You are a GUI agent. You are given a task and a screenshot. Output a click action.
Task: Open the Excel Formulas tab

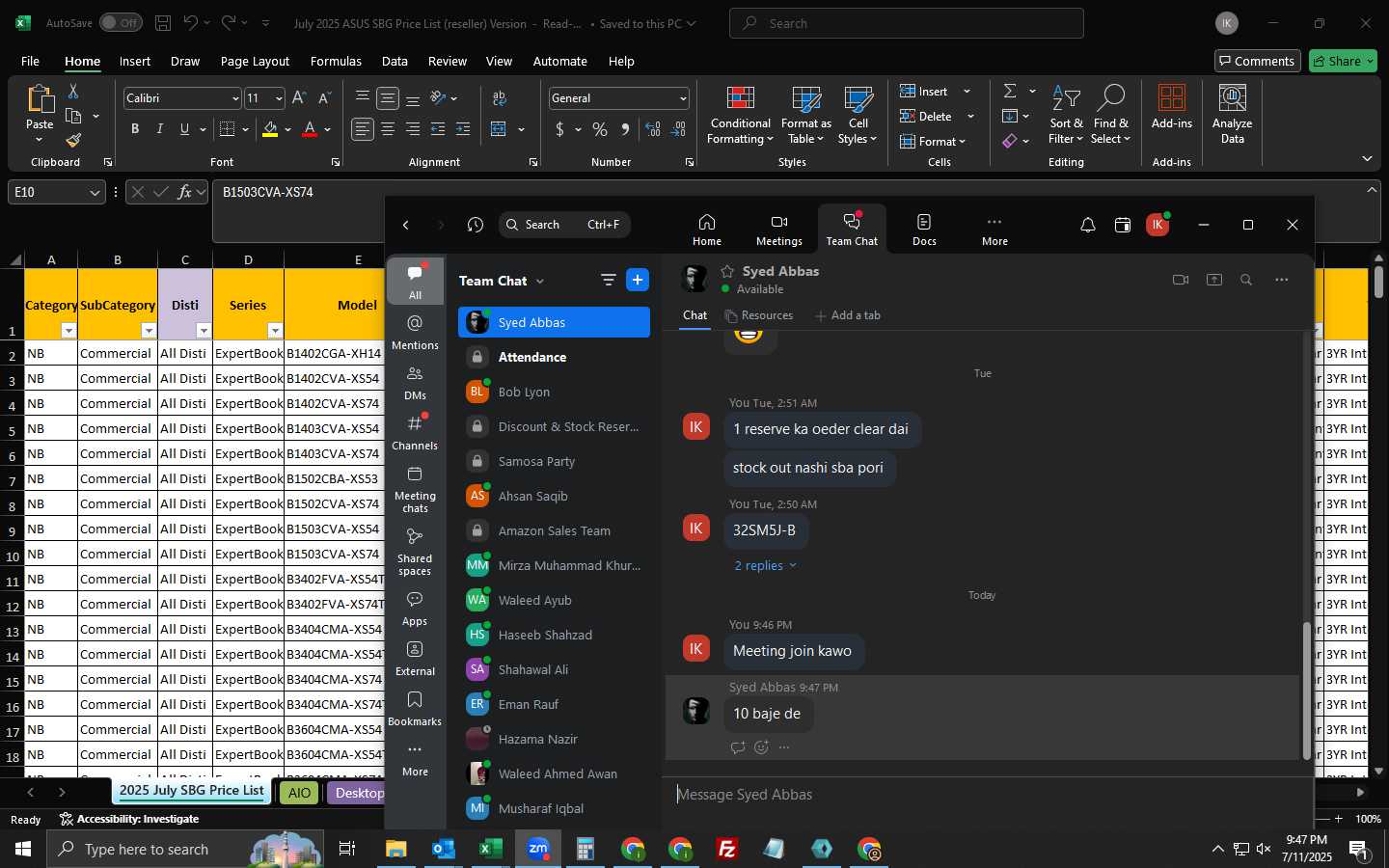click(336, 61)
